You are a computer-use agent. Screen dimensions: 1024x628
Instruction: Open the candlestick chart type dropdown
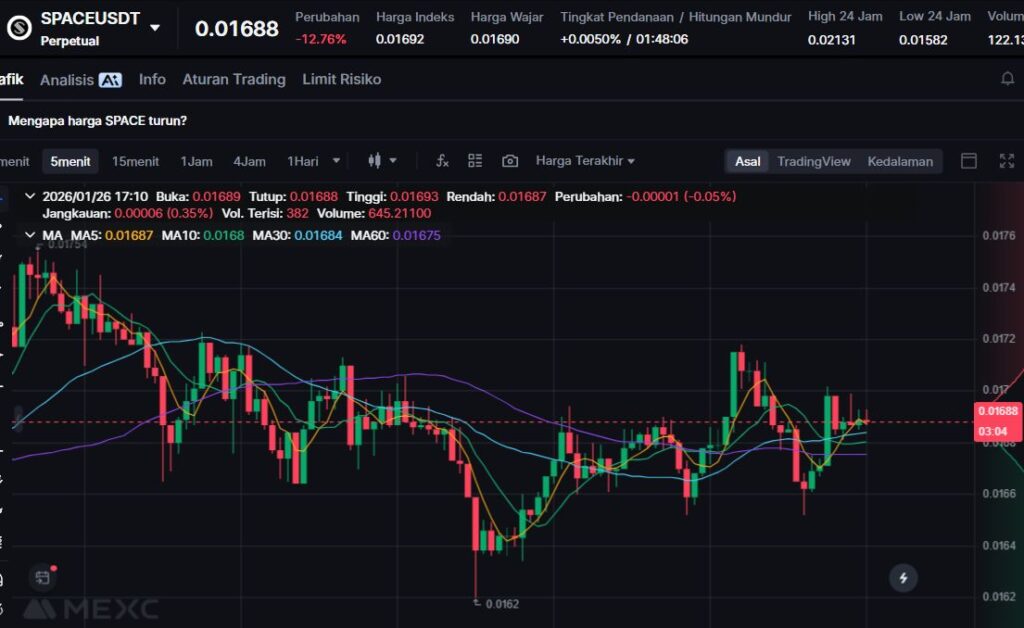[382, 161]
